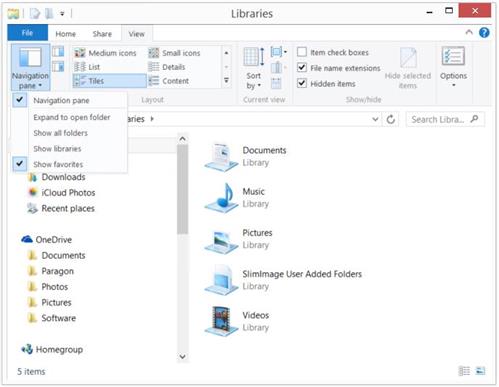Switch to the Home tab
The image size is (499, 387).
tap(66, 34)
